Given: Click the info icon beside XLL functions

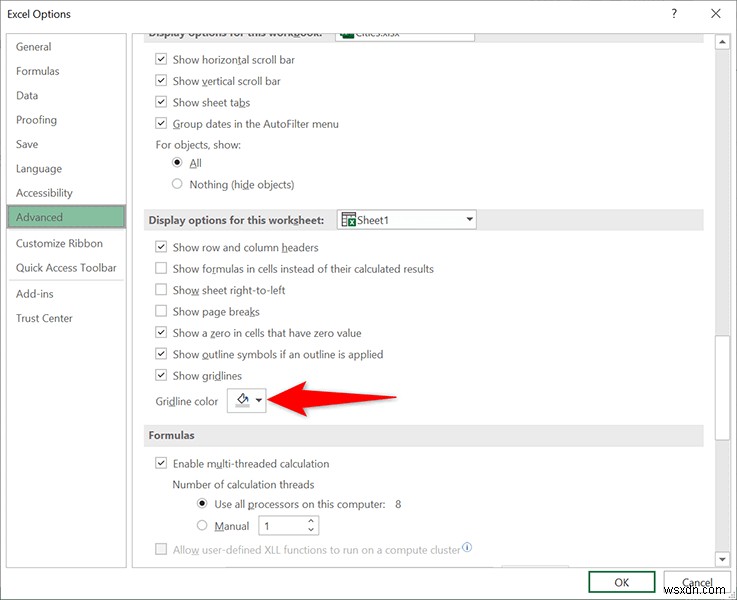Looking at the screenshot, I should [467, 547].
